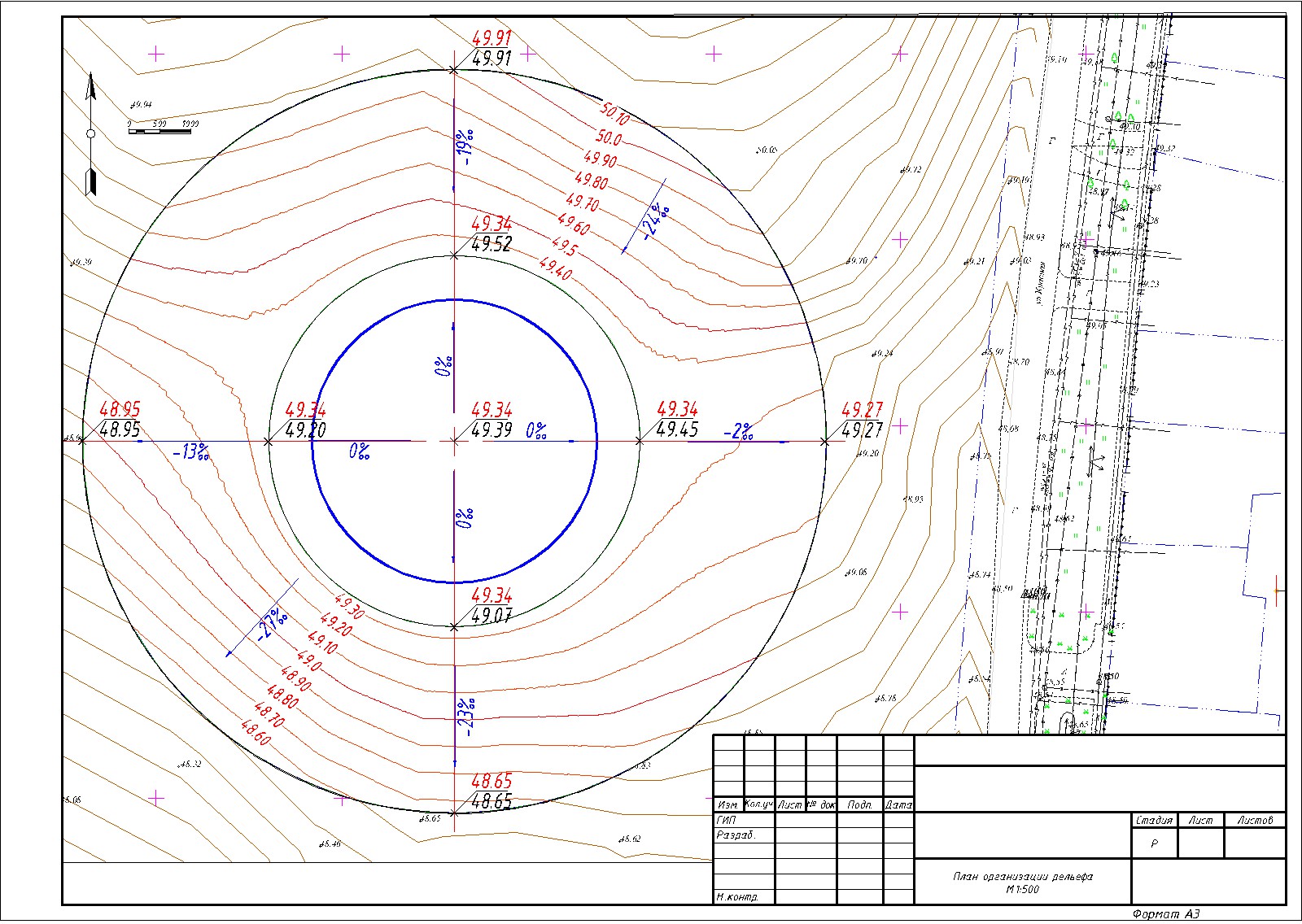Click the 49.70 contour label
This screenshot has height=924, width=1302.
pos(583,202)
